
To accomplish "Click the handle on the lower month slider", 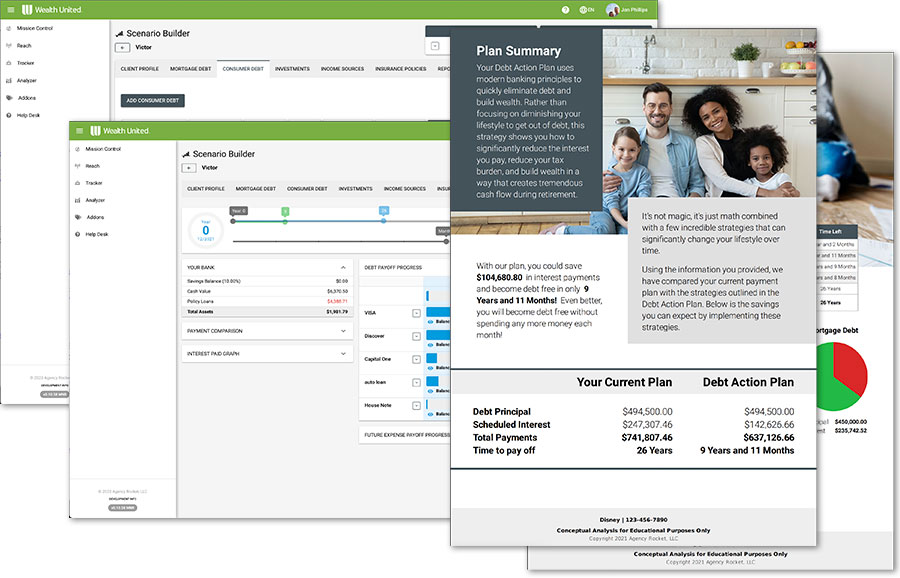I will pos(446,241).
